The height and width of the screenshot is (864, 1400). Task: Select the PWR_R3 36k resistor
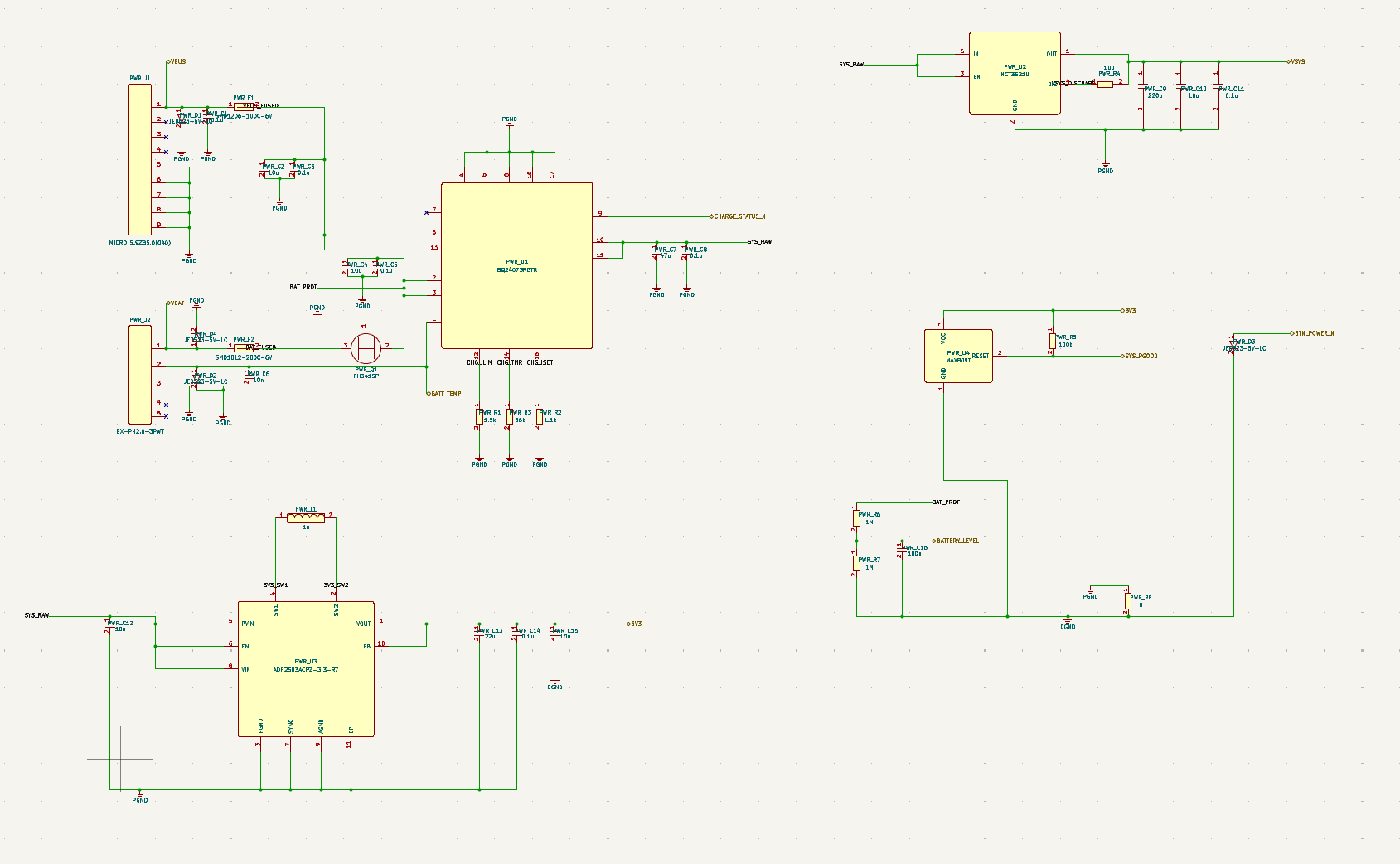(x=509, y=416)
